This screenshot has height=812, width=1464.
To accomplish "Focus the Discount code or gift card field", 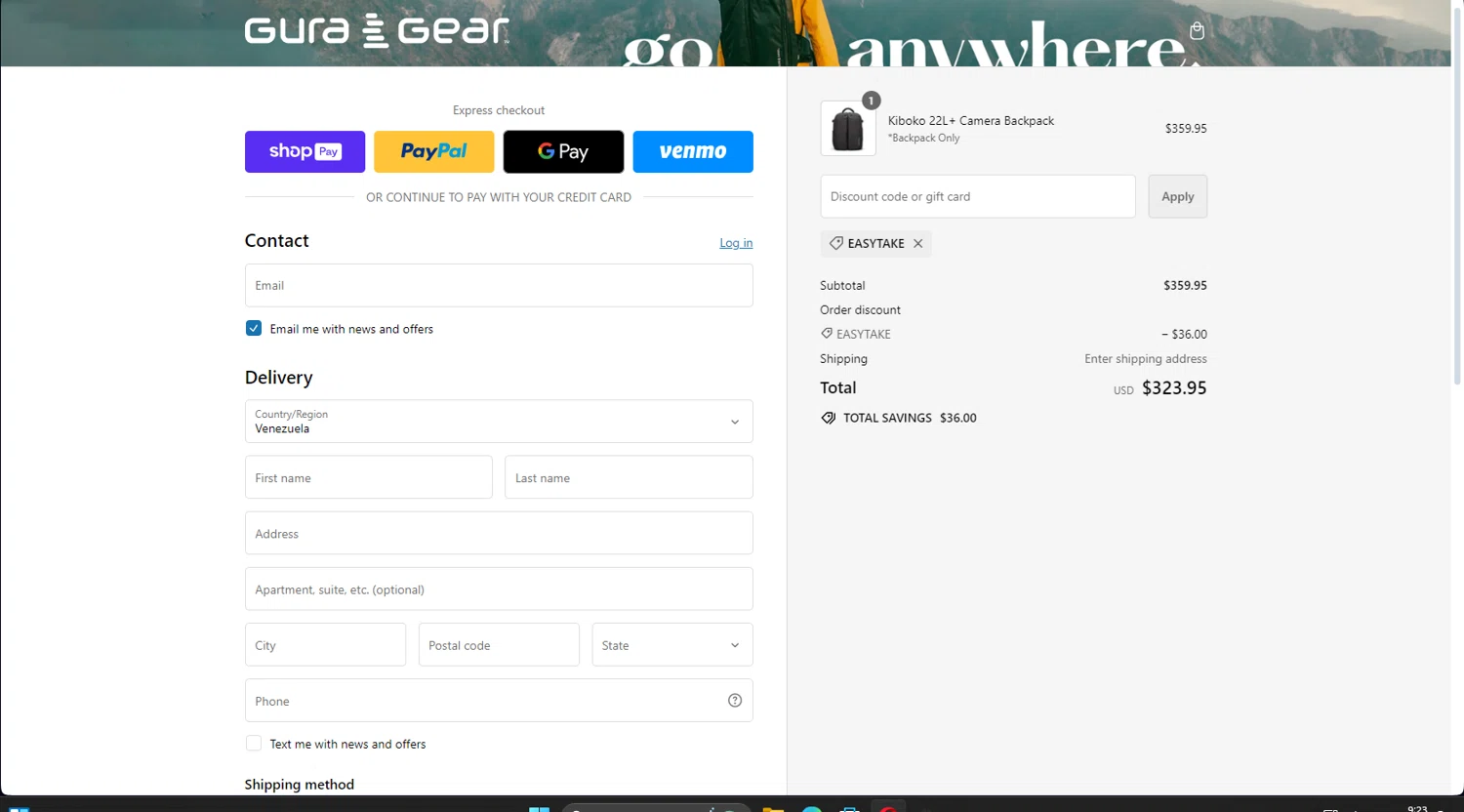I will [x=978, y=196].
